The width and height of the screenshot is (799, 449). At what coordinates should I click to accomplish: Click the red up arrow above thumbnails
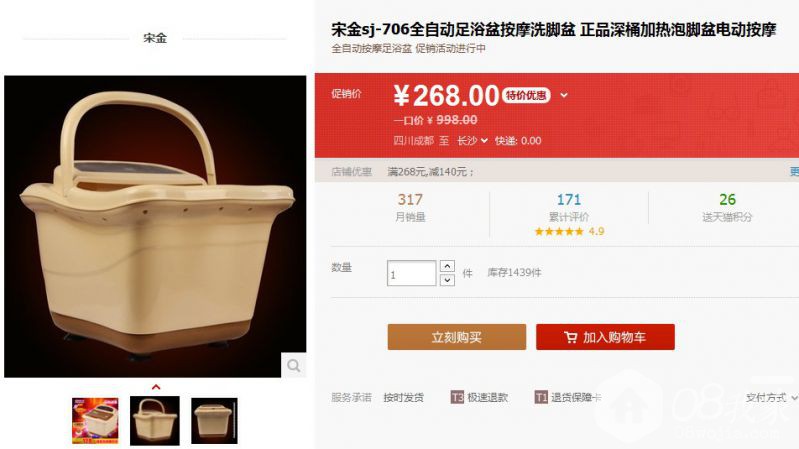tap(156, 387)
